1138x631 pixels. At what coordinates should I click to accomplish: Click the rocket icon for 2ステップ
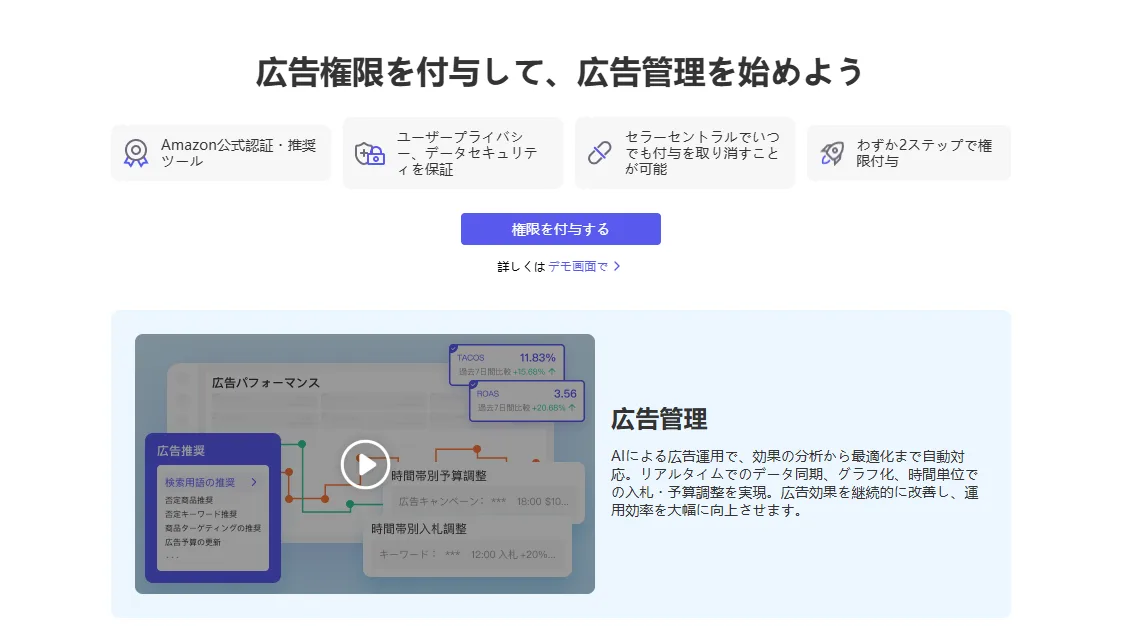pos(832,153)
